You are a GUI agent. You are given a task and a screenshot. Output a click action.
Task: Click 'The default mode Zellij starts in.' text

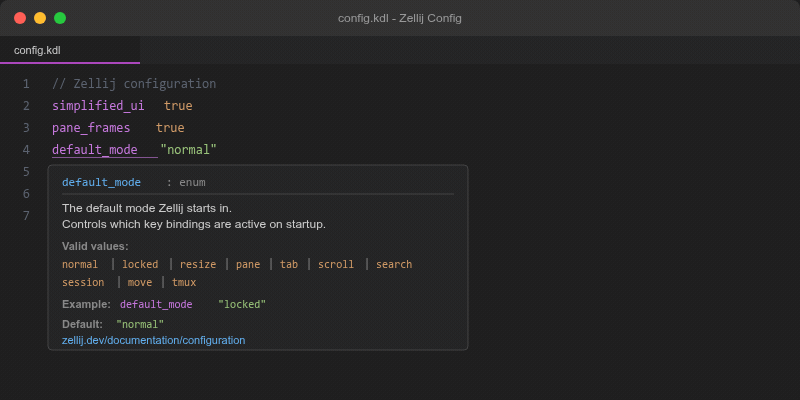click(x=147, y=208)
